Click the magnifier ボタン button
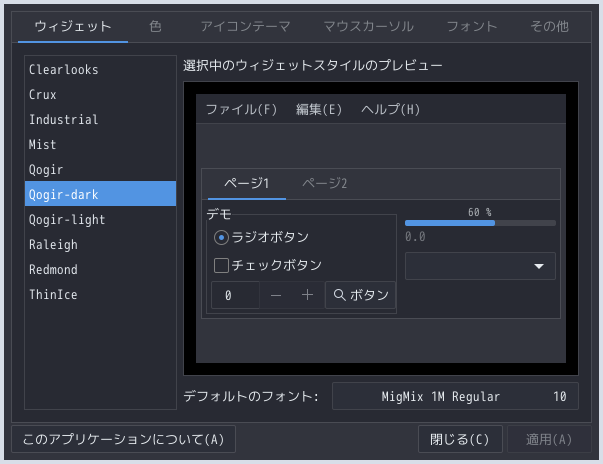The image size is (603, 464). tap(360, 295)
